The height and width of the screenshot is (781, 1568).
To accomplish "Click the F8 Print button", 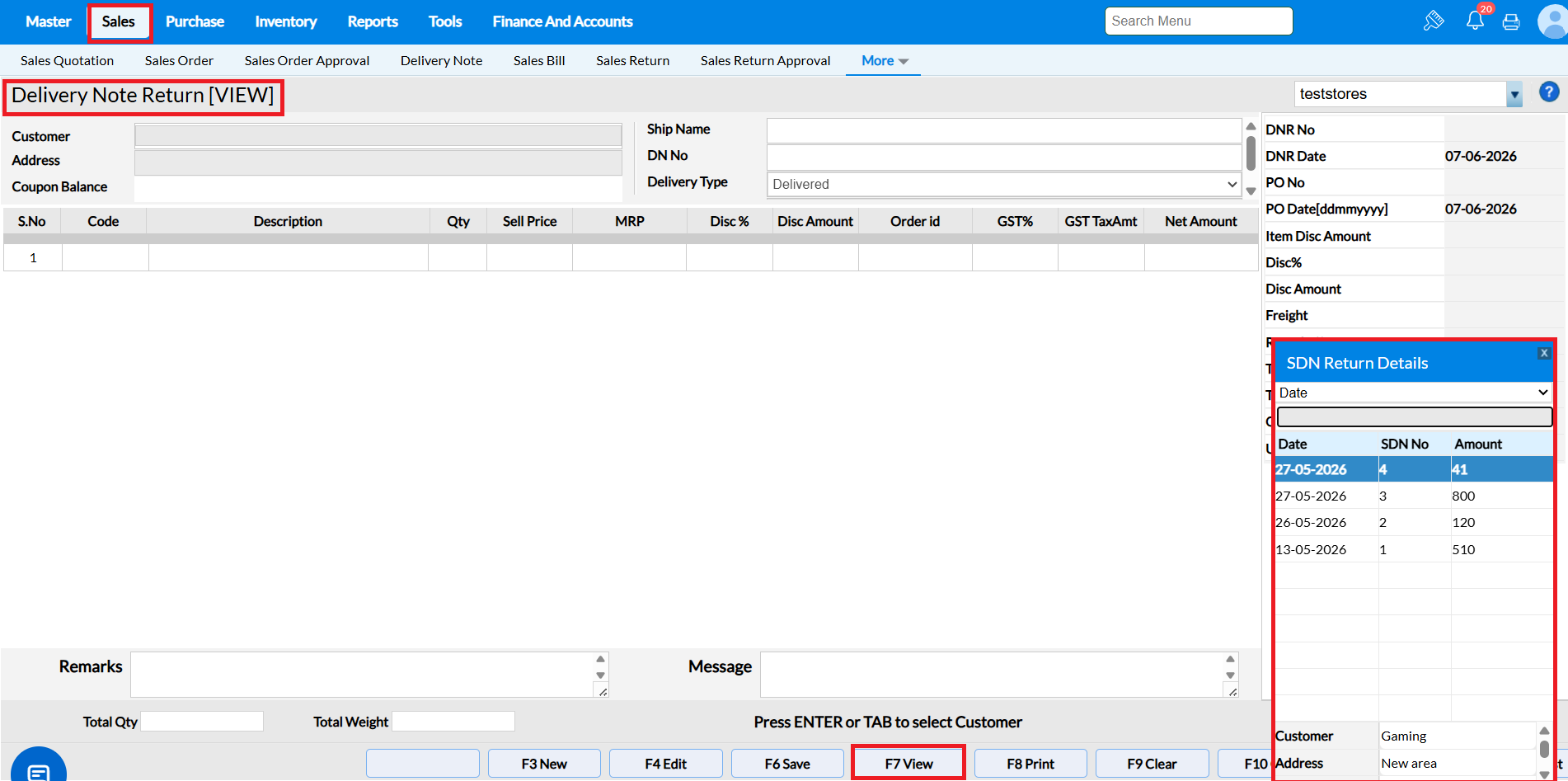I will pos(1030,764).
